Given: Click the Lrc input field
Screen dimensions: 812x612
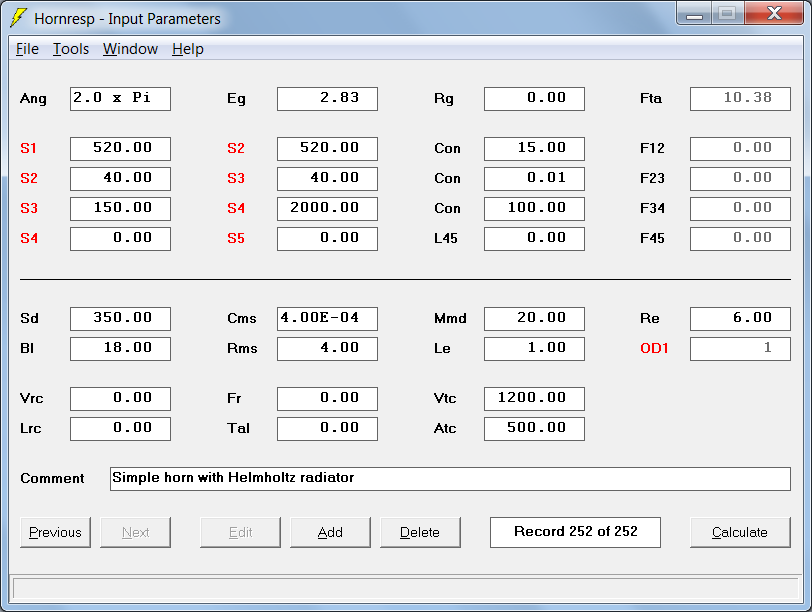Looking at the screenshot, I should 120,429.
